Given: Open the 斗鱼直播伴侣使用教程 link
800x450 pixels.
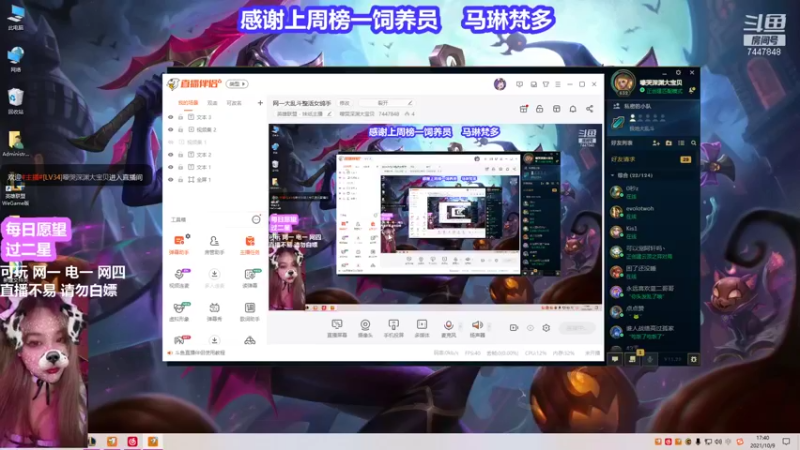Looking at the screenshot, I should 199,353.
